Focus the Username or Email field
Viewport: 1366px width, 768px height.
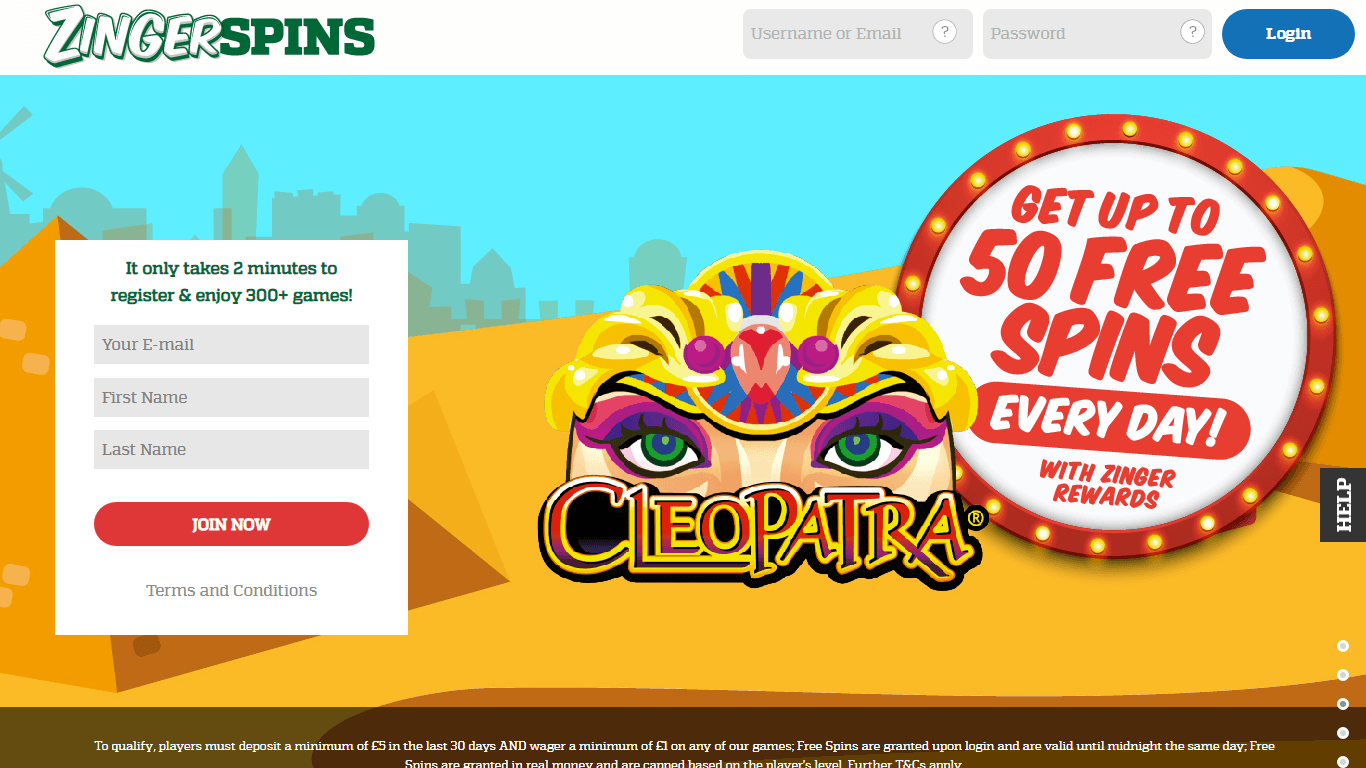pos(857,34)
